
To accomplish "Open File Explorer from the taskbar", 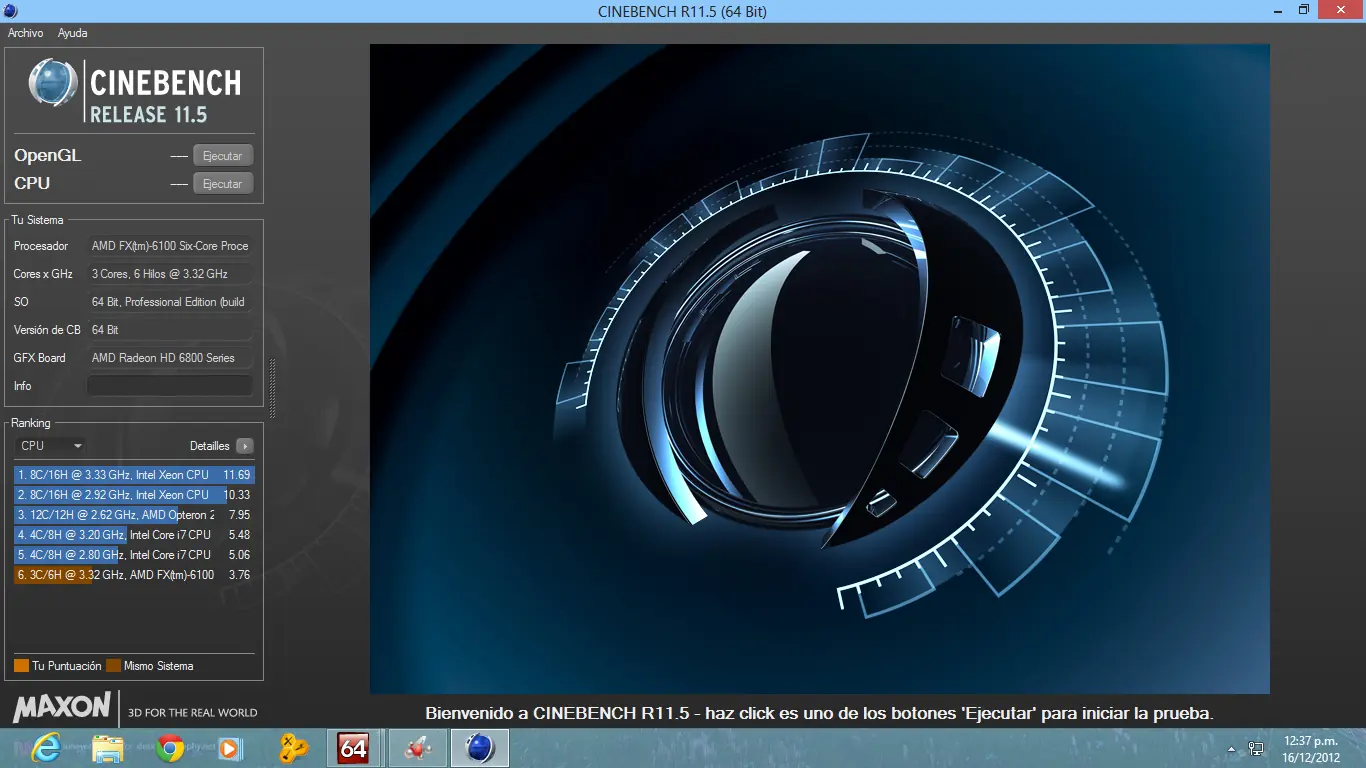I will click(x=108, y=747).
